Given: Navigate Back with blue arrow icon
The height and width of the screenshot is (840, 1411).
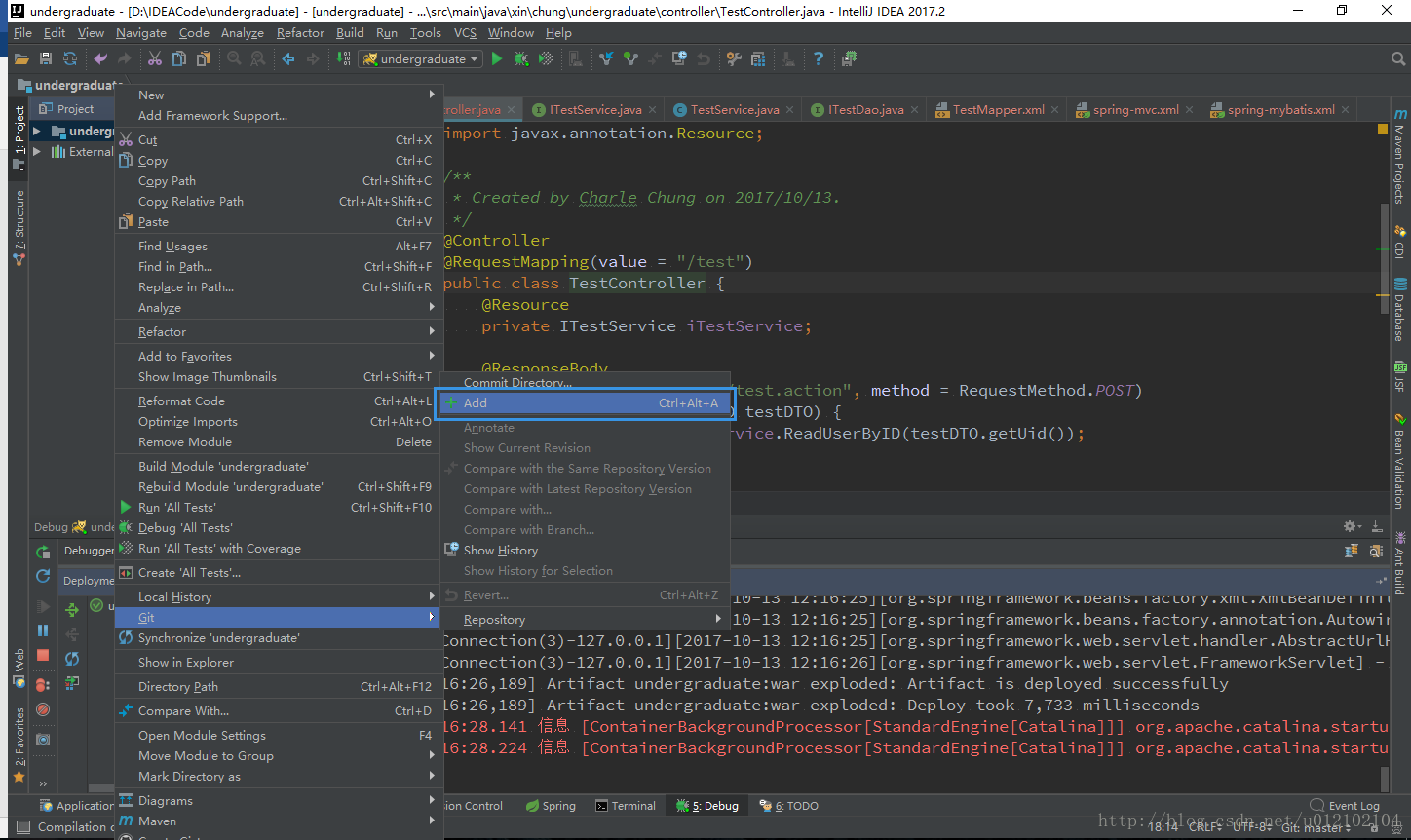Looking at the screenshot, I should tap(288, 59).
